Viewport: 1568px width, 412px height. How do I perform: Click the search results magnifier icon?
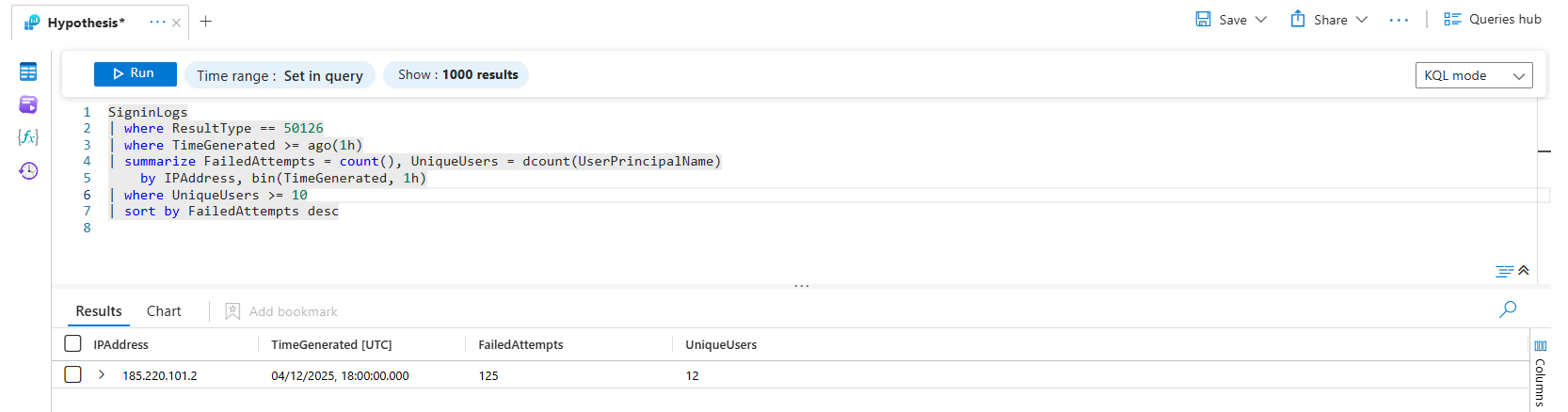pos(1508,309)
